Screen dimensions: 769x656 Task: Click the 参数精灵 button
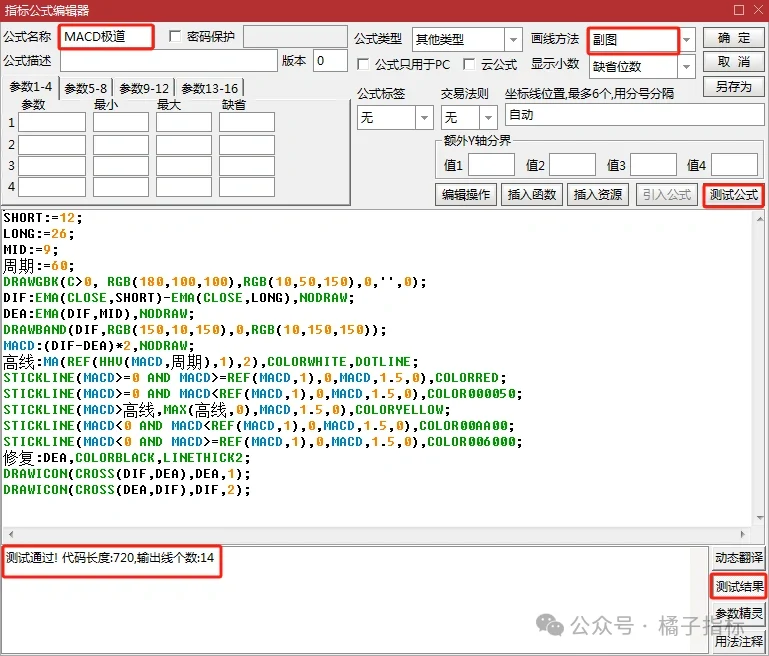(x=738, y=613)
